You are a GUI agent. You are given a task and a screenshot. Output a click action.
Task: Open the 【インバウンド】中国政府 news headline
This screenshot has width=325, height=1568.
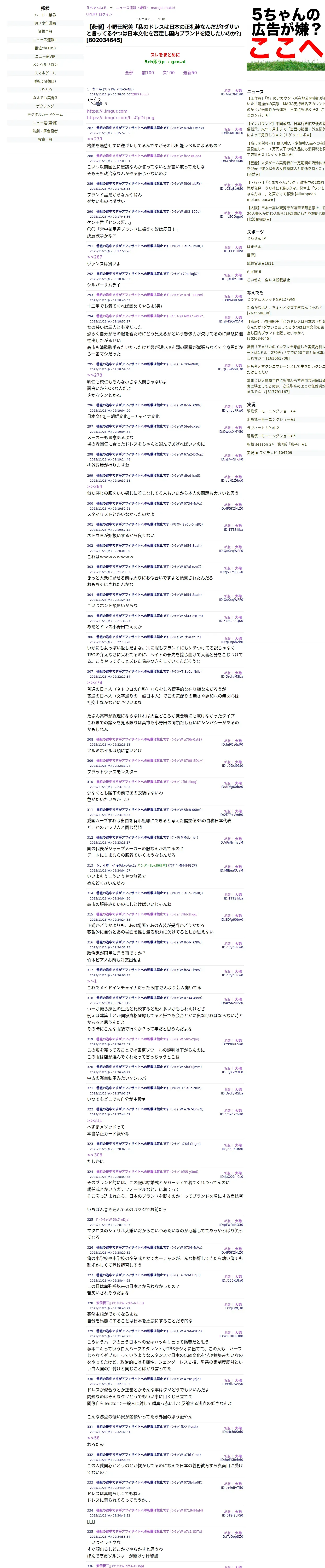coord(286,129)
